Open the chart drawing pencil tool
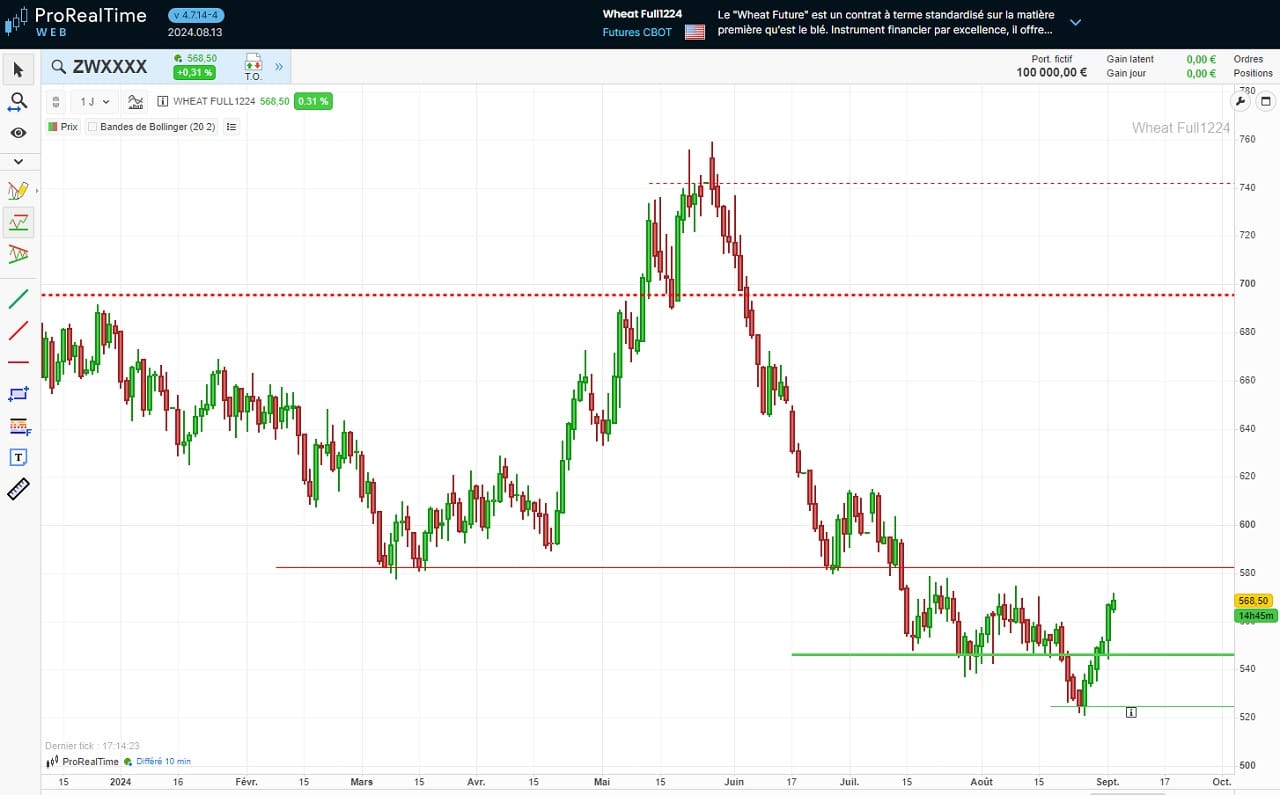Image resolution: width=1280 pixels, height=795 pixels. pos(18,190)
